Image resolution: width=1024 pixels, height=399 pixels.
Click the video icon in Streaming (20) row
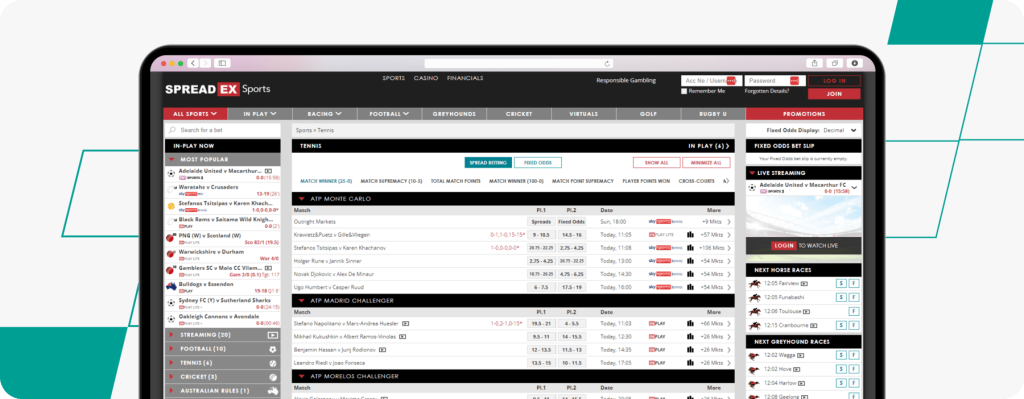pyautogui.click(x=272, y=335)
